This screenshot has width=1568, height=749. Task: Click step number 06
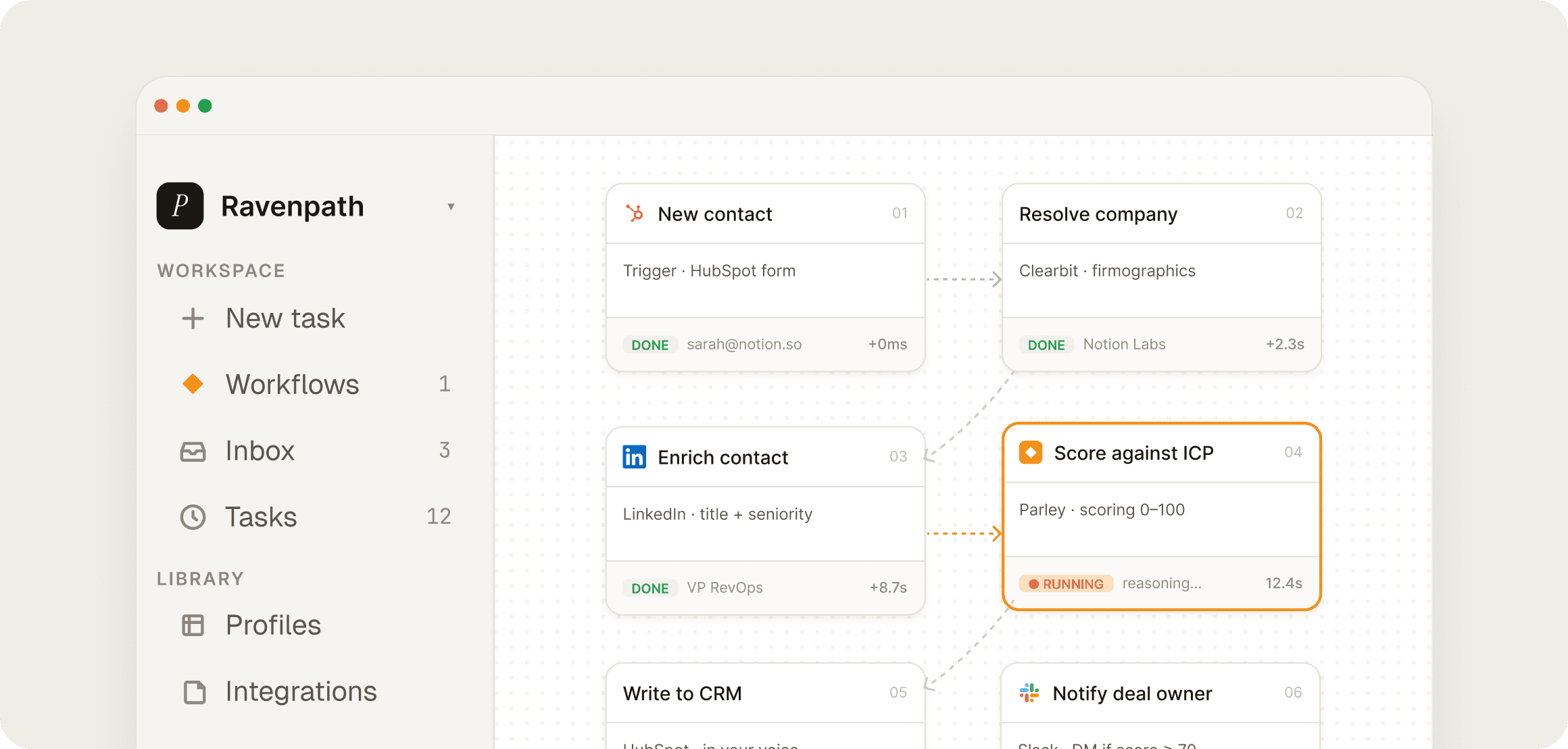(1293, 692)
